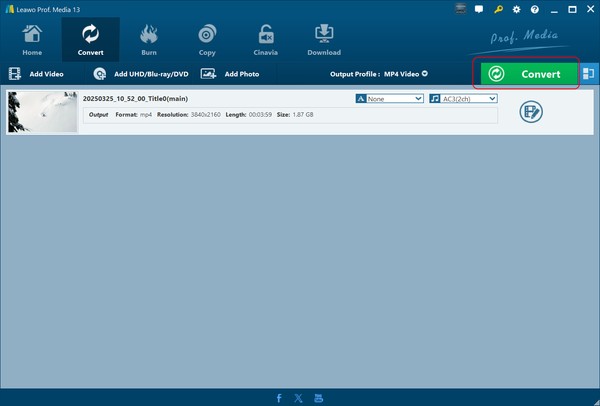The image size is (600, 406).
Task: Open the Output Profile MP4 Video dropdown
Action: coord(379,74)
